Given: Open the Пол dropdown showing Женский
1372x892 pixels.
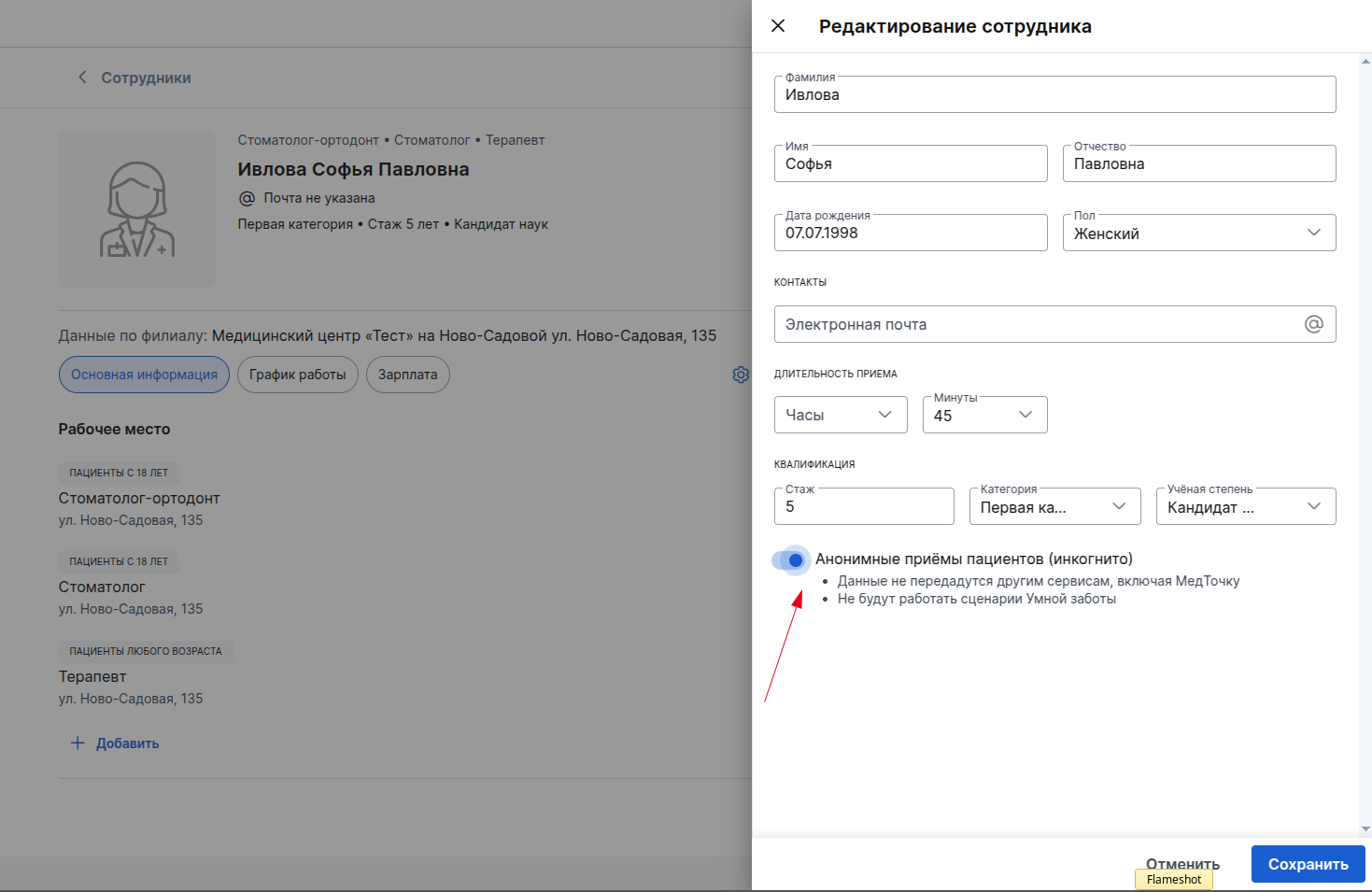Looking at the screenshot, I should coord(1199,233).
